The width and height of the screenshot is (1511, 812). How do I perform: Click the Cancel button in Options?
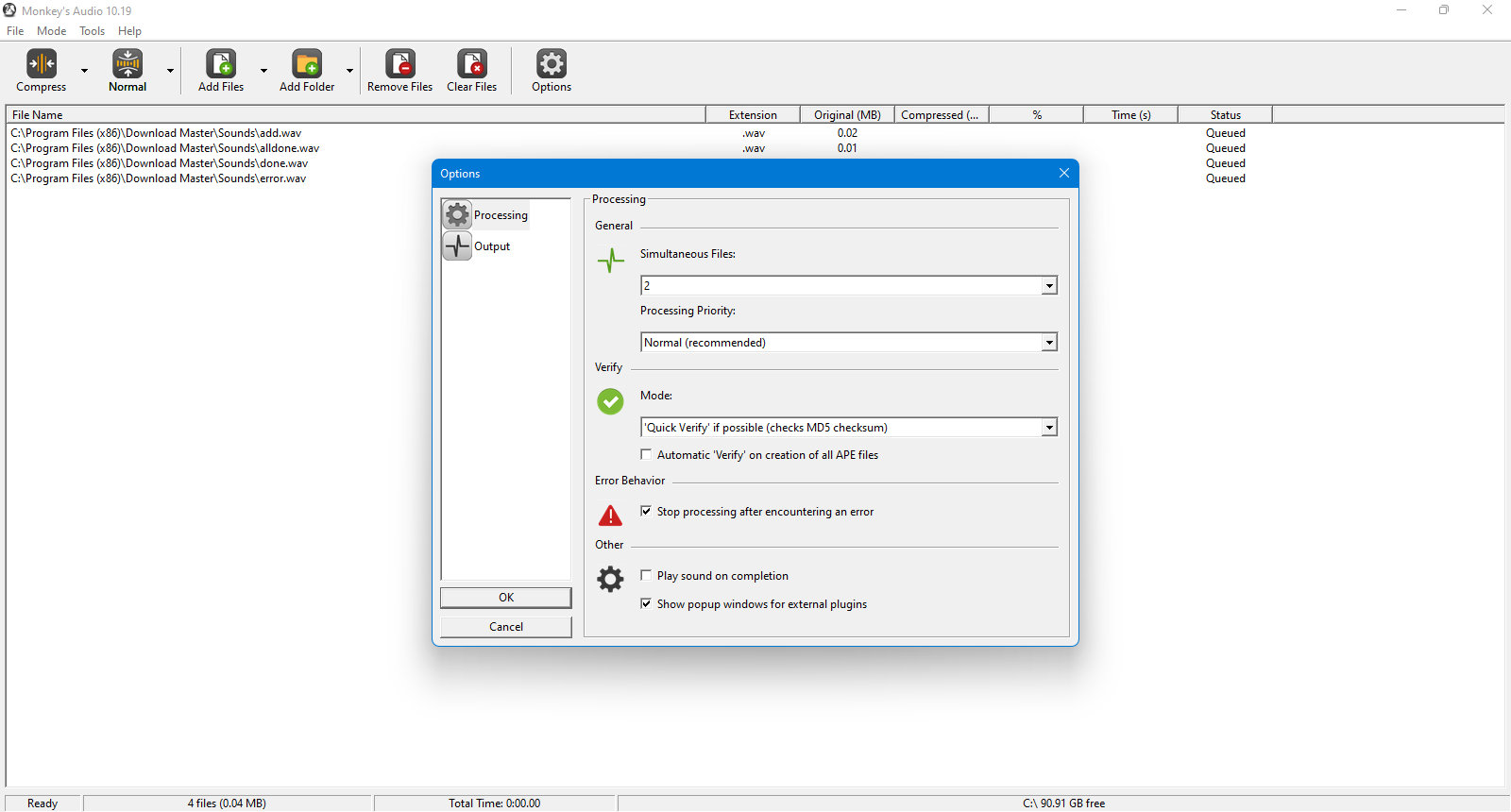pyautogui.click(x=506, y=627)
